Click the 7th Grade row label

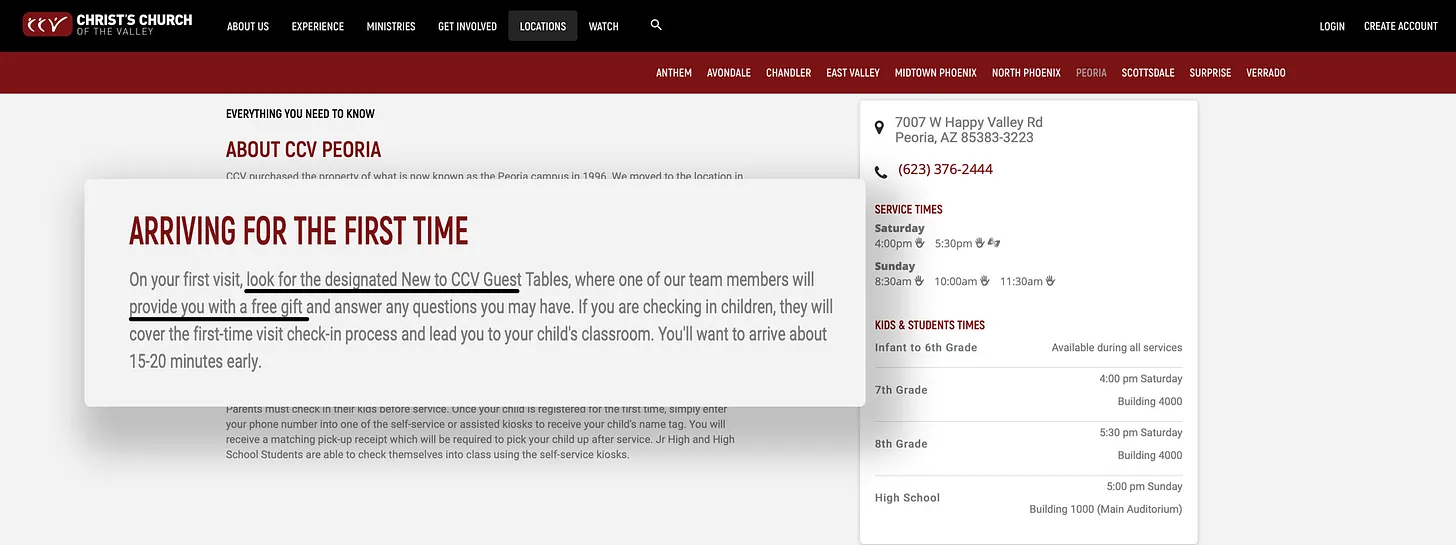[901, 390]
